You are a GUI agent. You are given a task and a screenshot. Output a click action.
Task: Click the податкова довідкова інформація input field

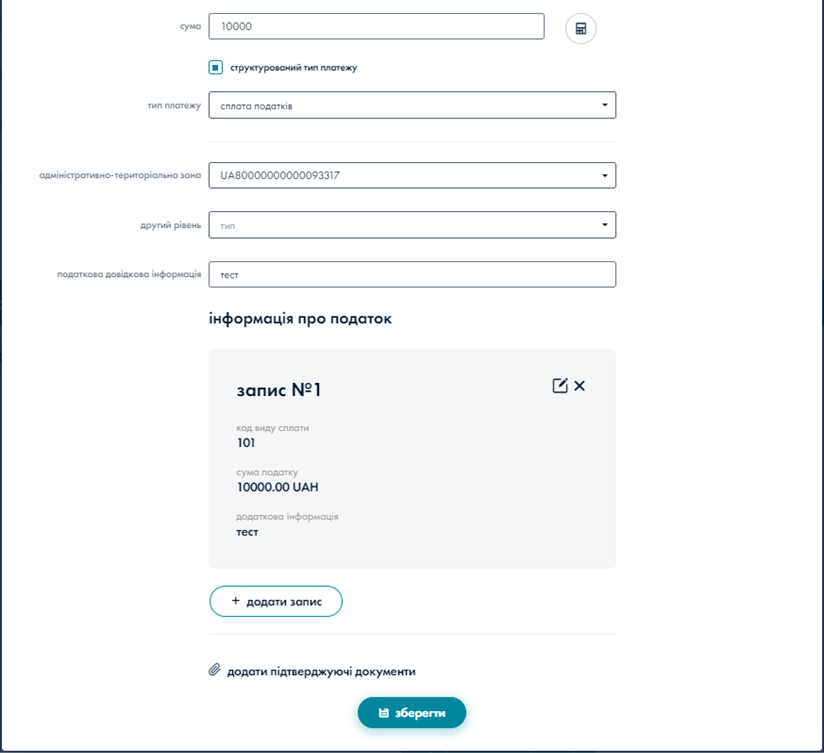[x=412, y=274]
